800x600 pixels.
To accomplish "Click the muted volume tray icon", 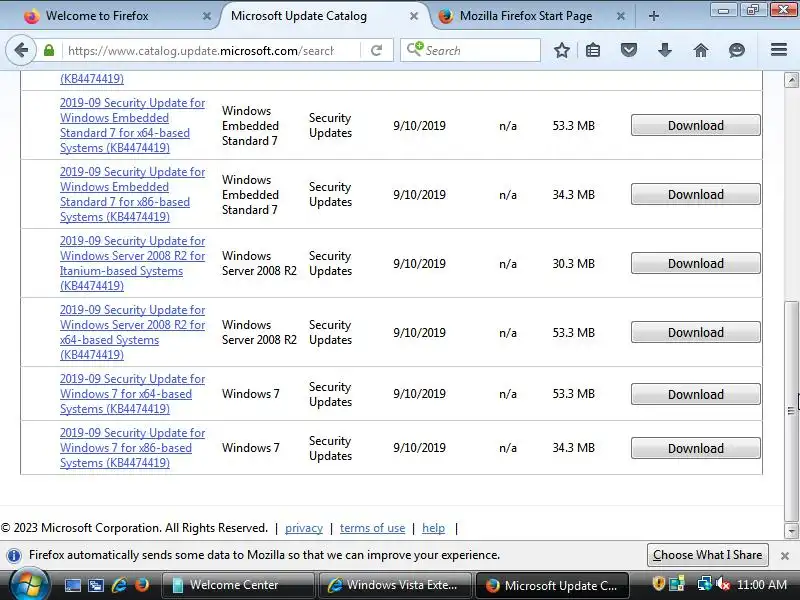I will click(722, 584).
